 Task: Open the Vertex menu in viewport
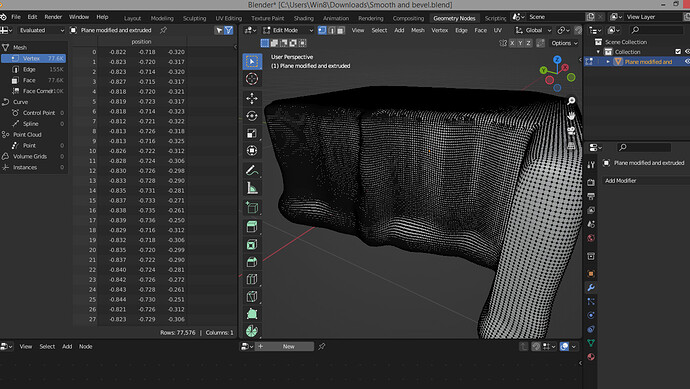tap(440, 30)
